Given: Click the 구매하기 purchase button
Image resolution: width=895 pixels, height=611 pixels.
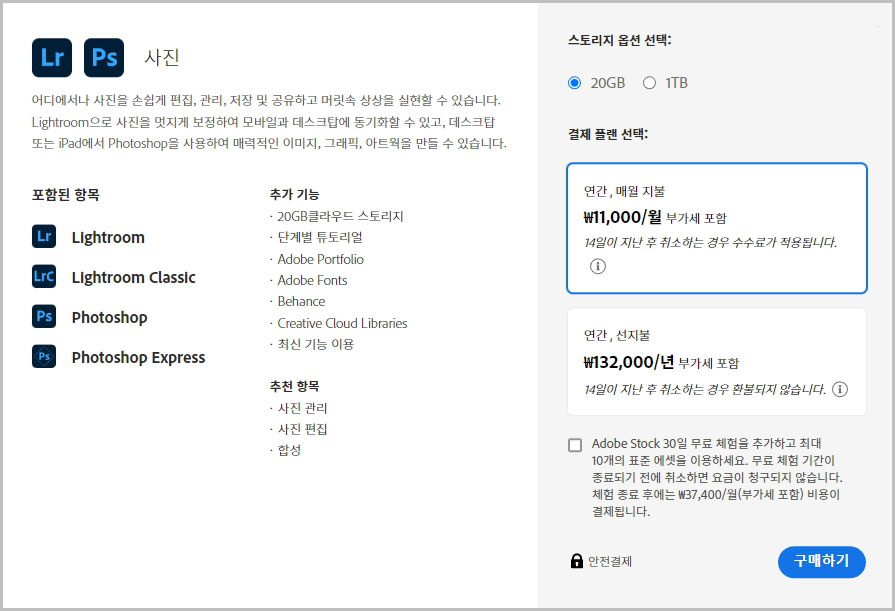Looking at the screenshot, I should coord(821,562).
